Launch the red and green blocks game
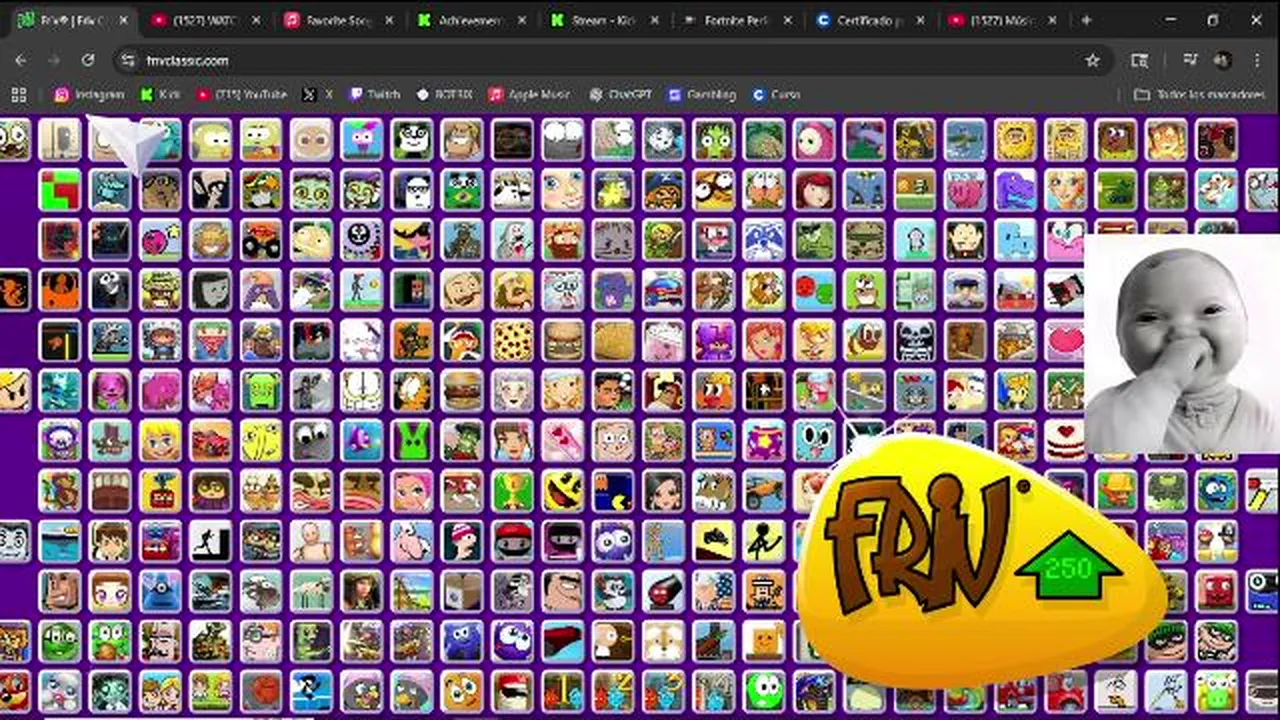The image size is (1280, 720). click(60, 190)
